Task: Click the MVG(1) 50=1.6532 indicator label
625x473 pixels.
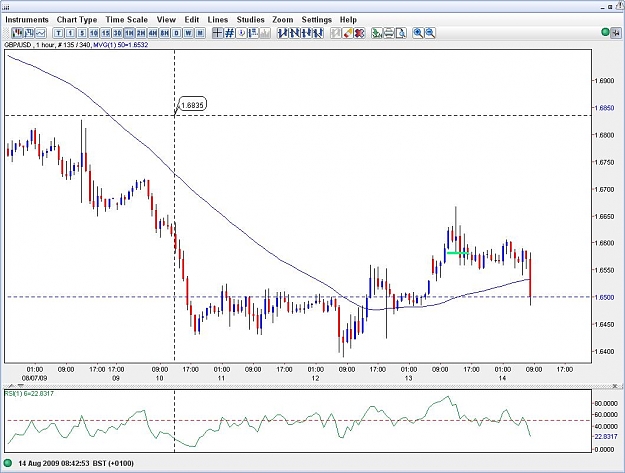Action: tap(120, 45)
